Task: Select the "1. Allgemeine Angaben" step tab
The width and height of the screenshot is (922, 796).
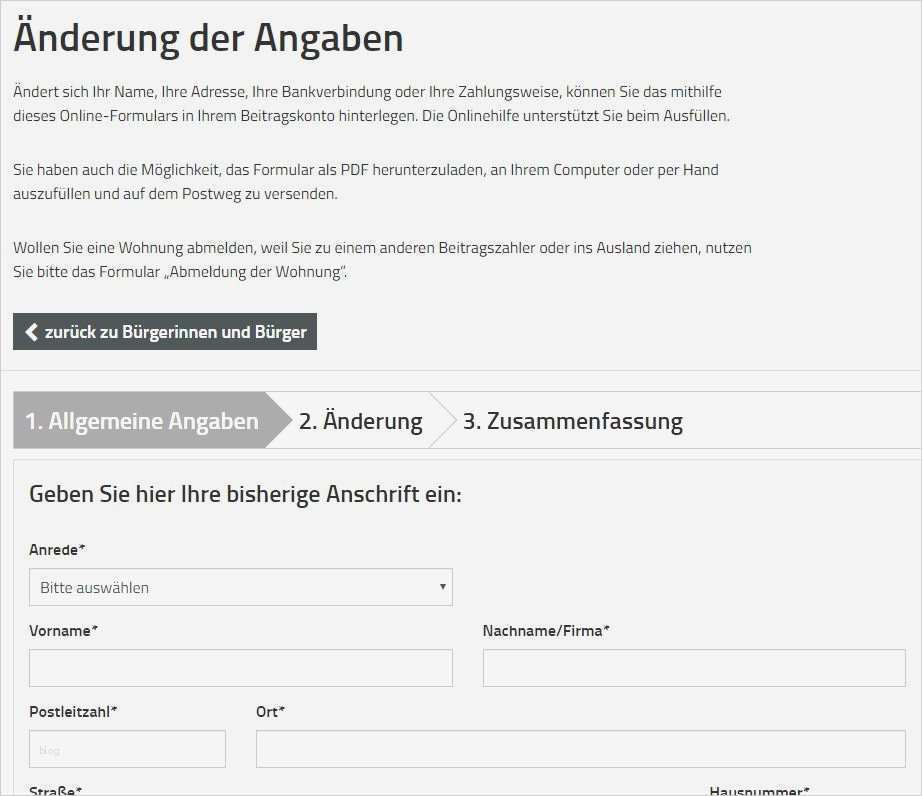Action: 140,420
